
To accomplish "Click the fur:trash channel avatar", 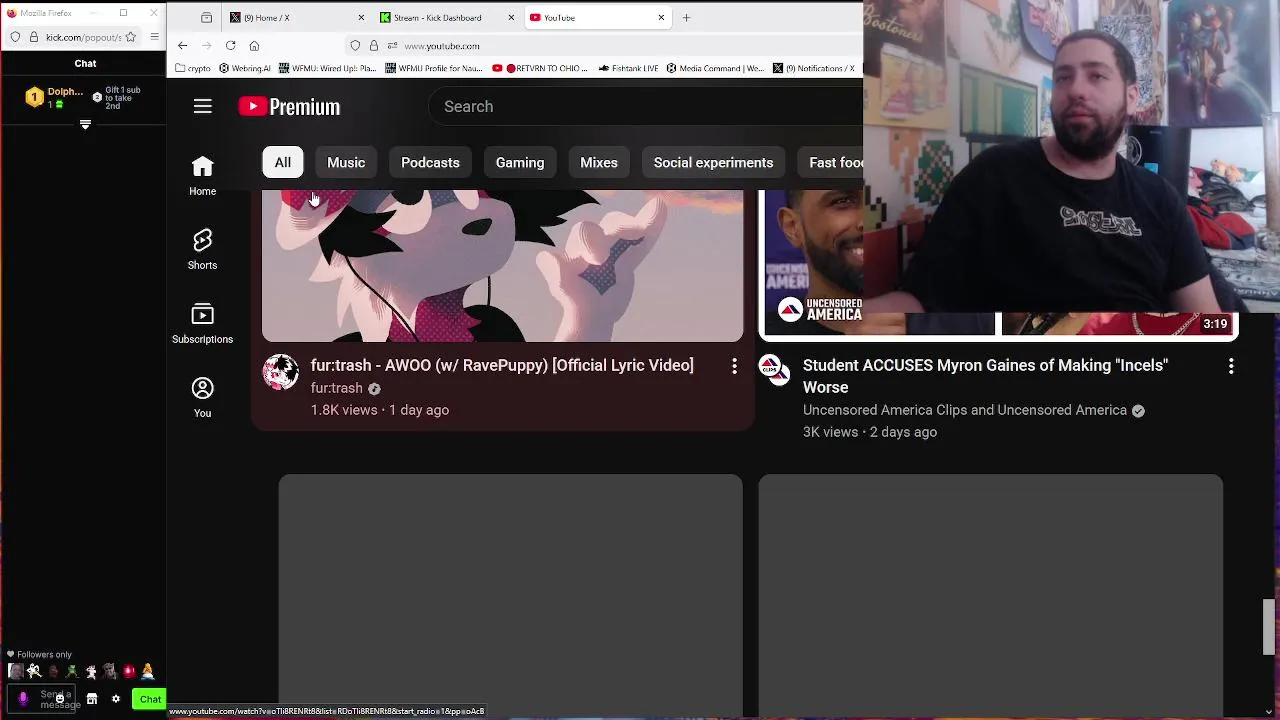I will pyautogui.click(x=280, y=372).
